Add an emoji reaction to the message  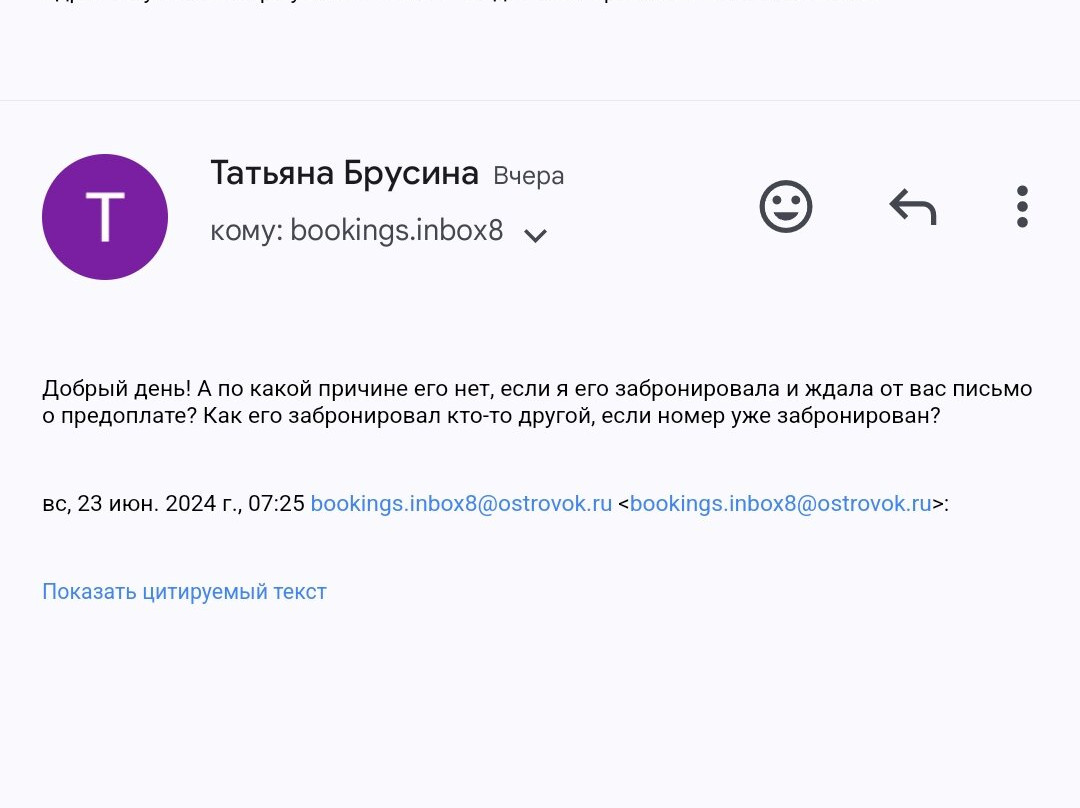(x=786, y=207)
